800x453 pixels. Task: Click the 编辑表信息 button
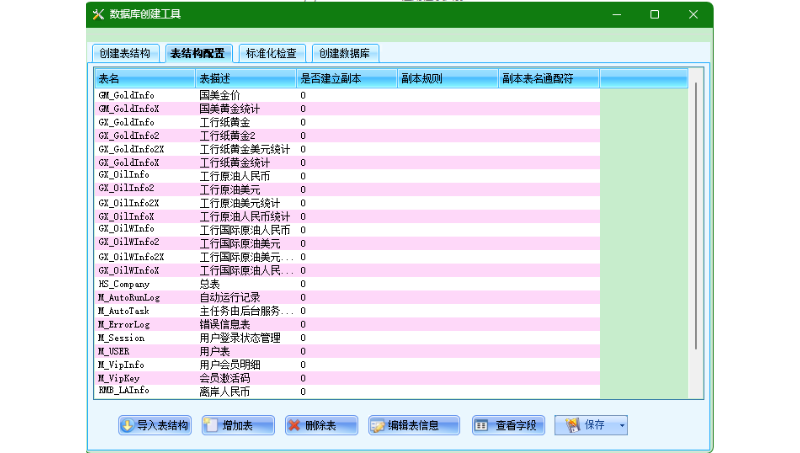(x=414, y=425)
